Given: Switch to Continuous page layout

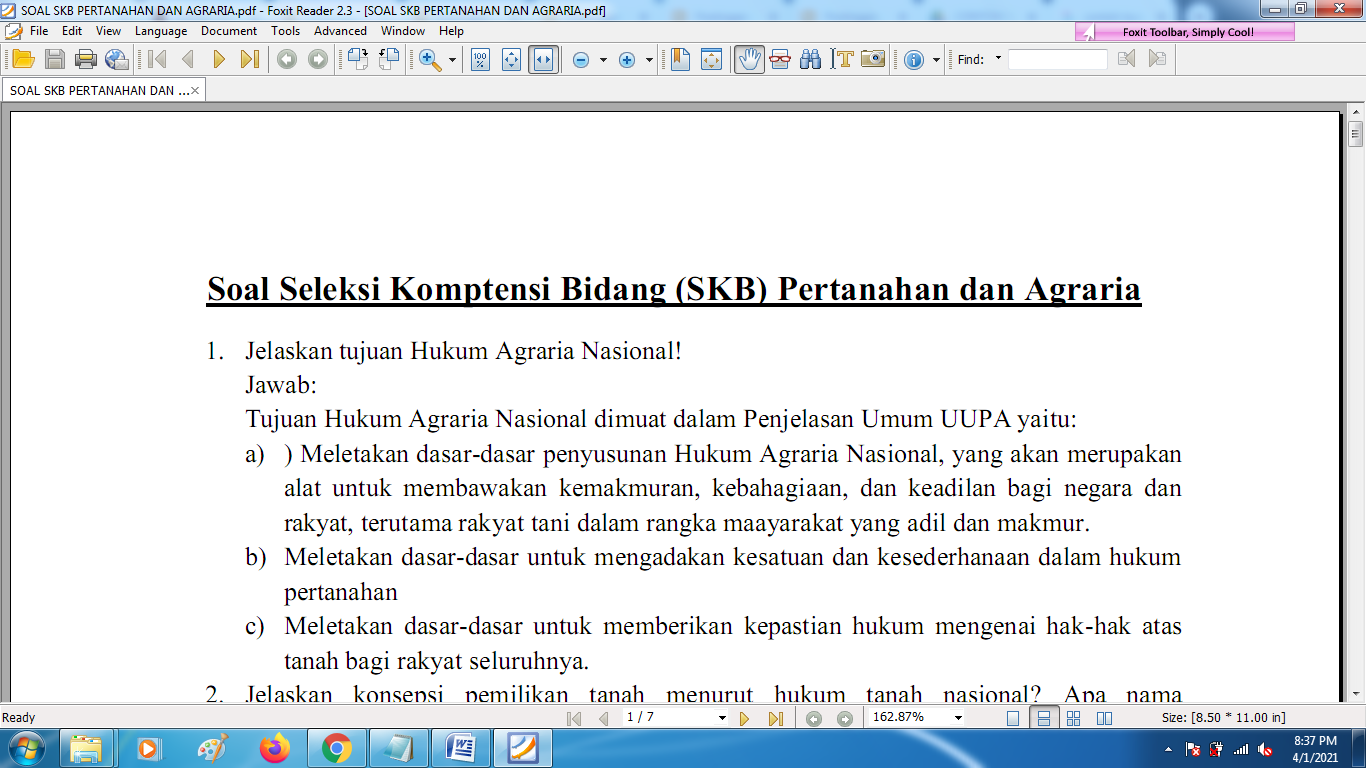Looking at the screenshot, I should click(x=1043, y=718).
